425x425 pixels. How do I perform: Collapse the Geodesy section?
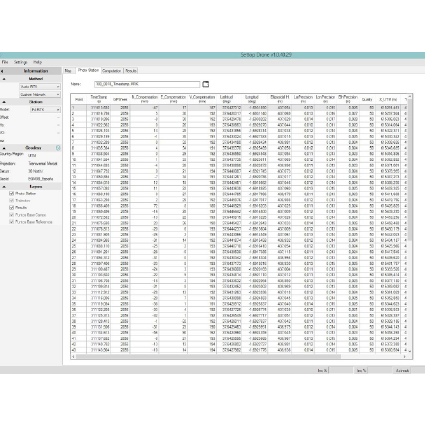pyautogui.click(x=4, y=148)
